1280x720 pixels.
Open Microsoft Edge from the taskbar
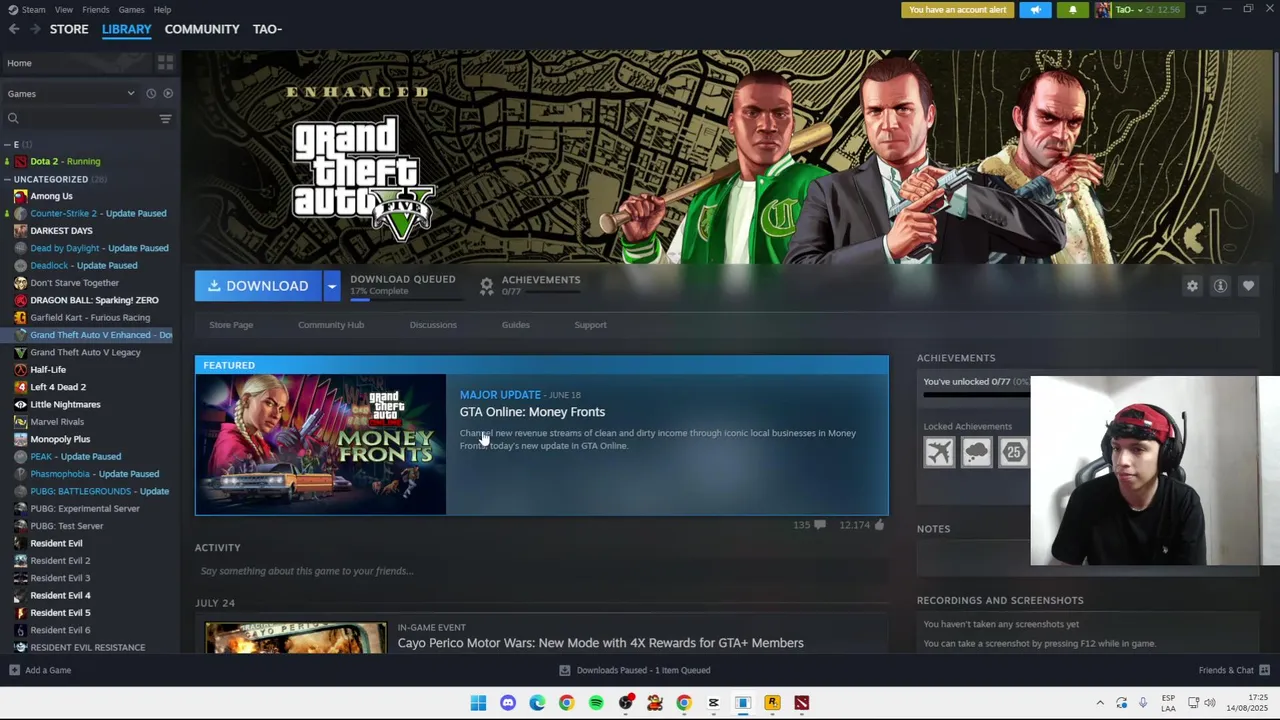[x=537, y=703]
